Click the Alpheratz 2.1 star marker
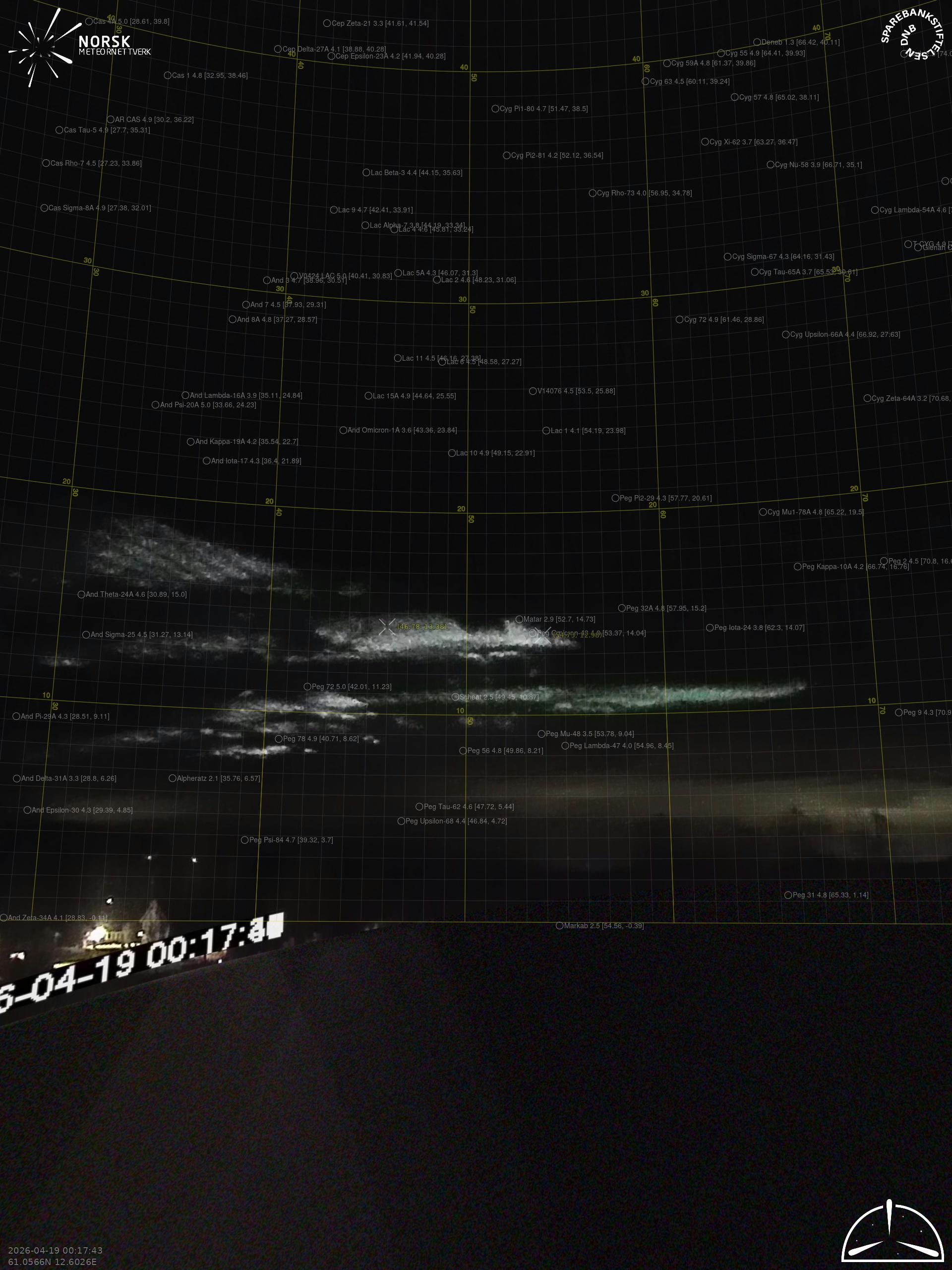The height and width of the screenshot is (1270, 952). [172, 778]
